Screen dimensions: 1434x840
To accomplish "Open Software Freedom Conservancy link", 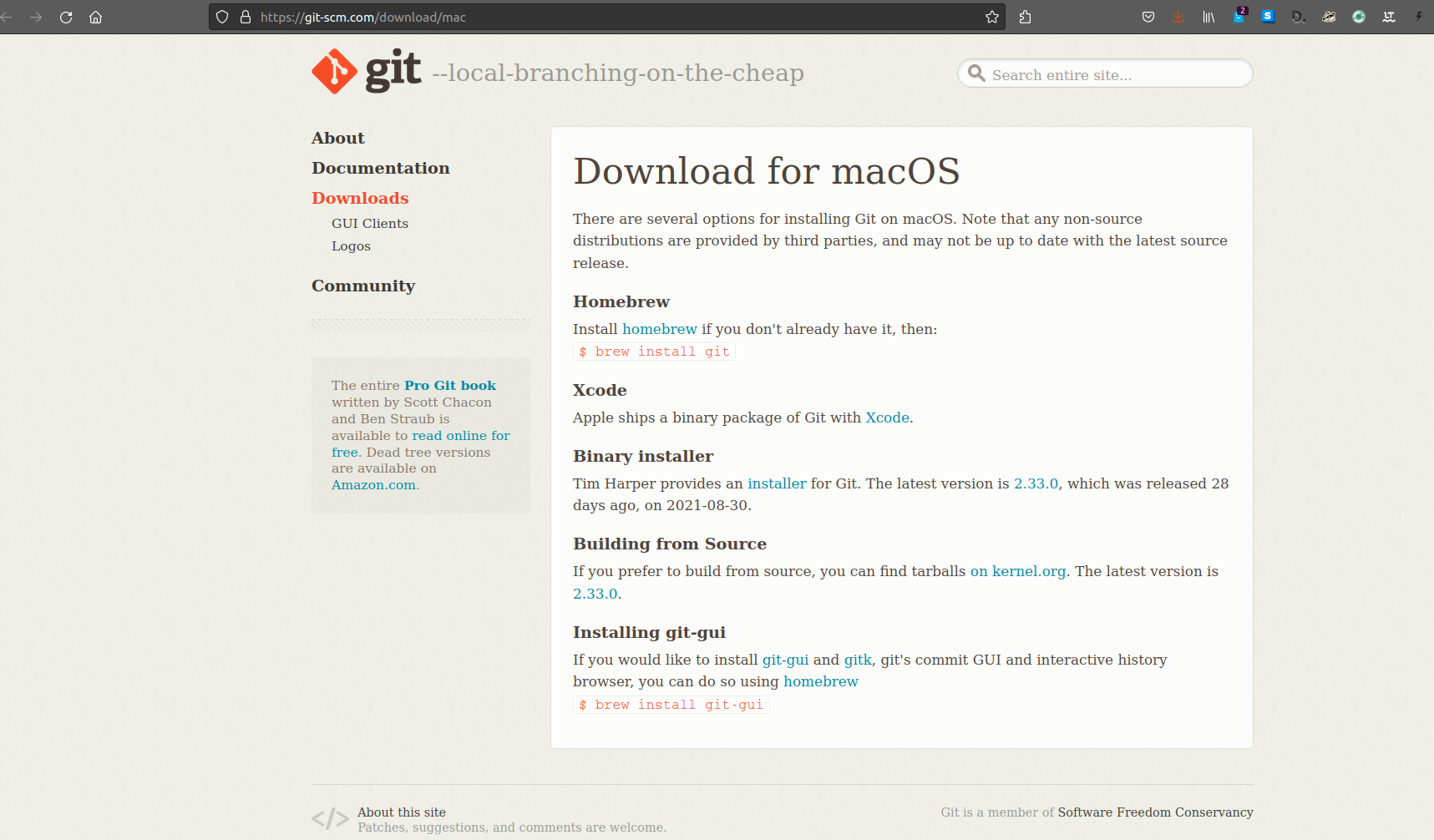I will pos(1155,812).
